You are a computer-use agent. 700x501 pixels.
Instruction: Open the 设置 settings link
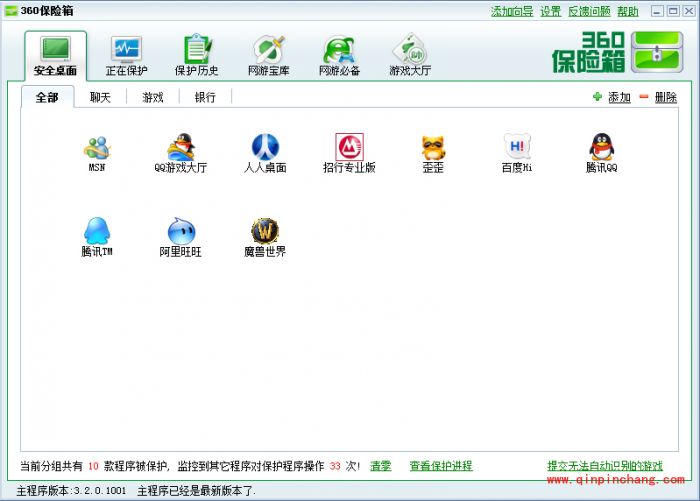tap(550, 11)
